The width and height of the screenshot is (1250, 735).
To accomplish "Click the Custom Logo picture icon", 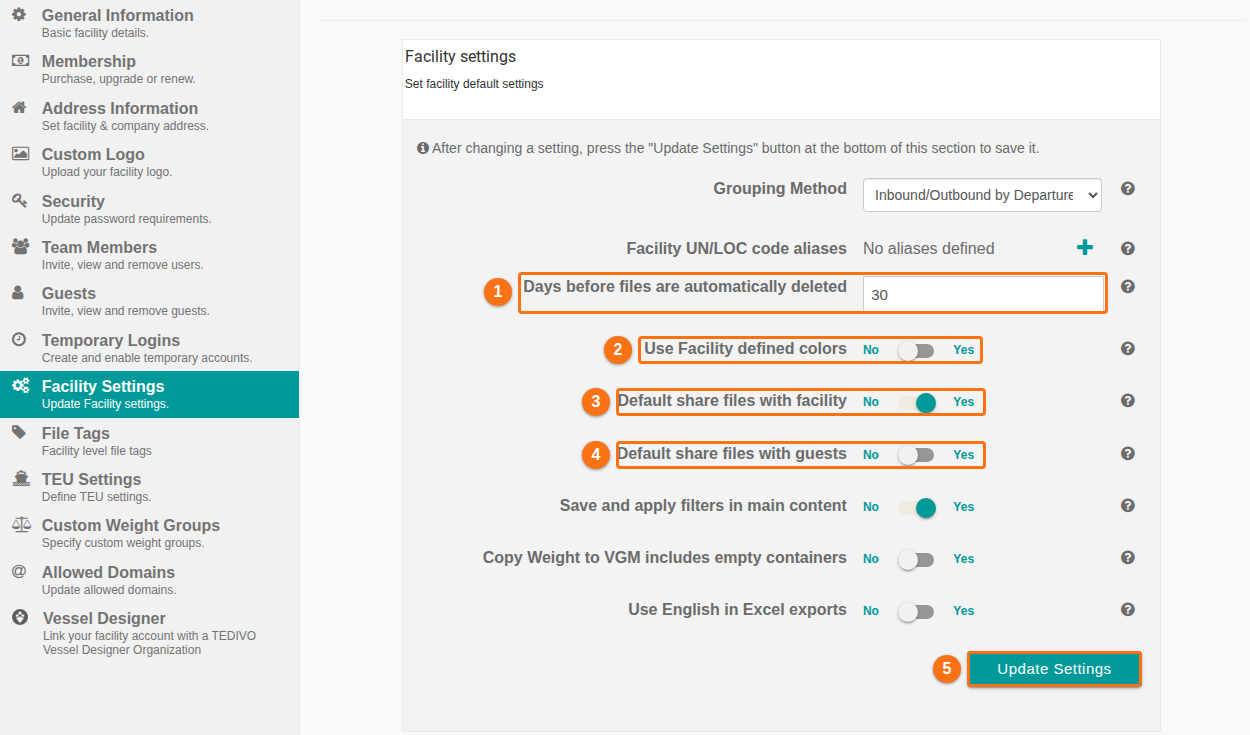I will point(20,154).
